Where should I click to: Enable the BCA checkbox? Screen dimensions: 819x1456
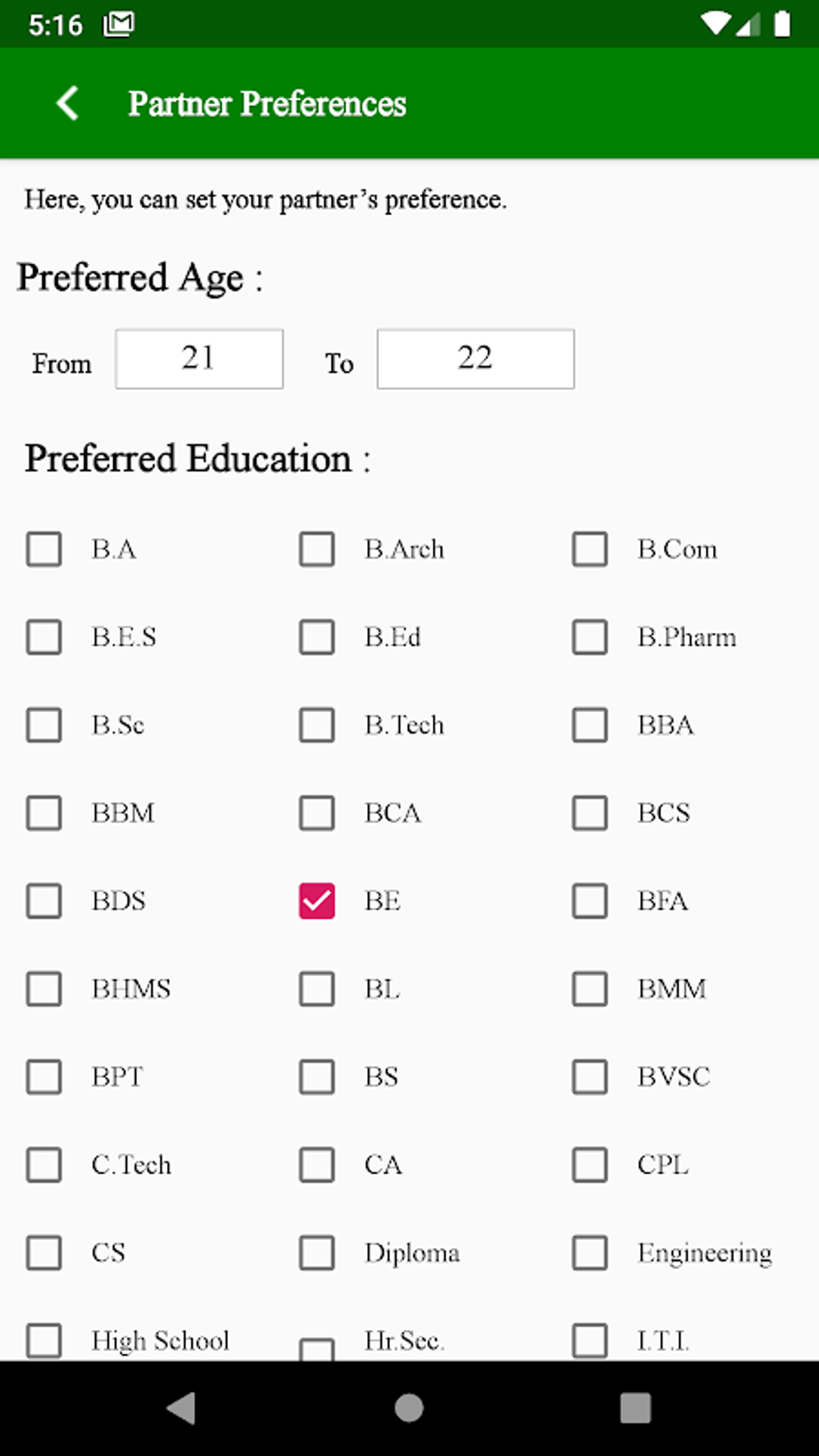coord(317,813)
